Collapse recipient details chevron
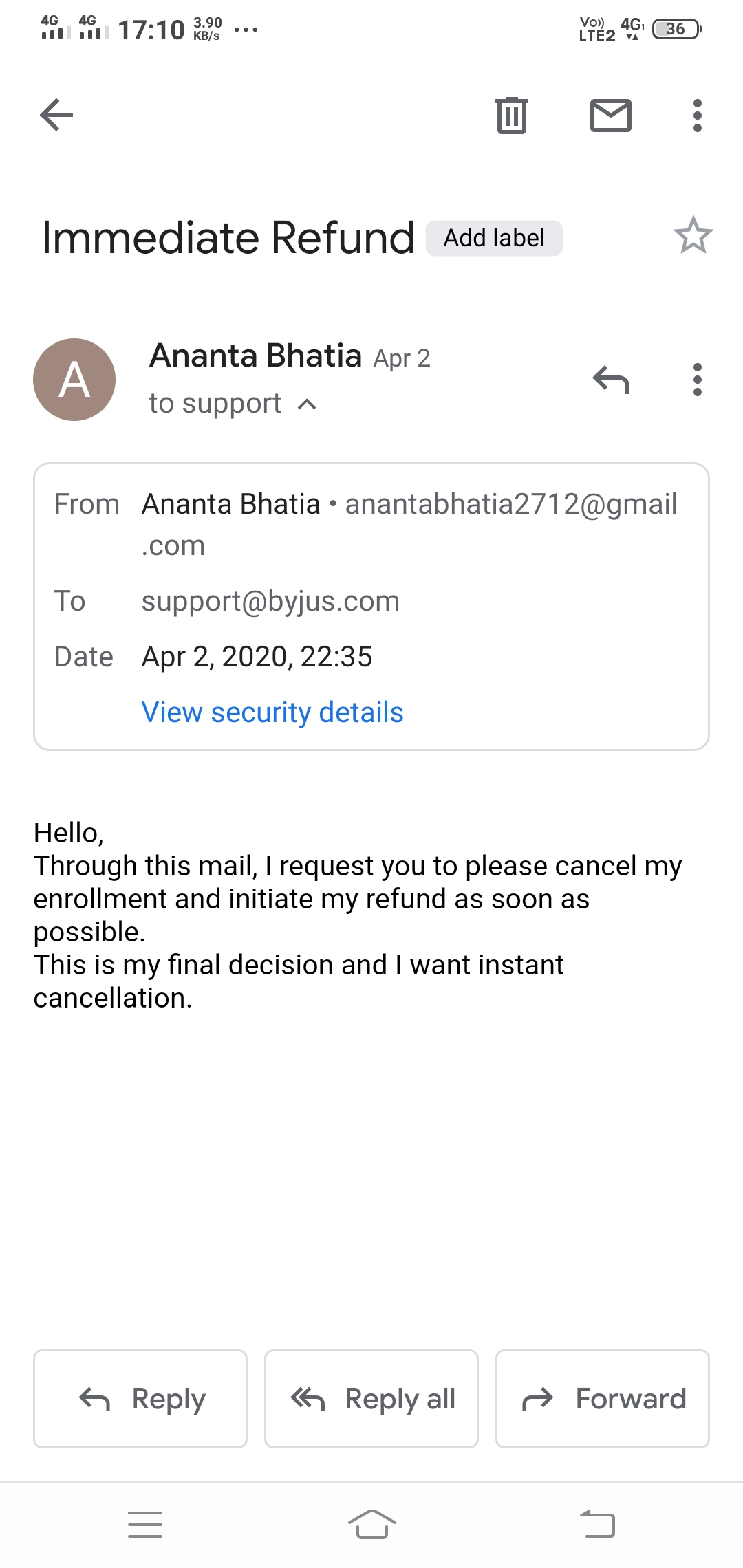The width and height of the screenshot is (743, 1568). click(x=308, y=404)
